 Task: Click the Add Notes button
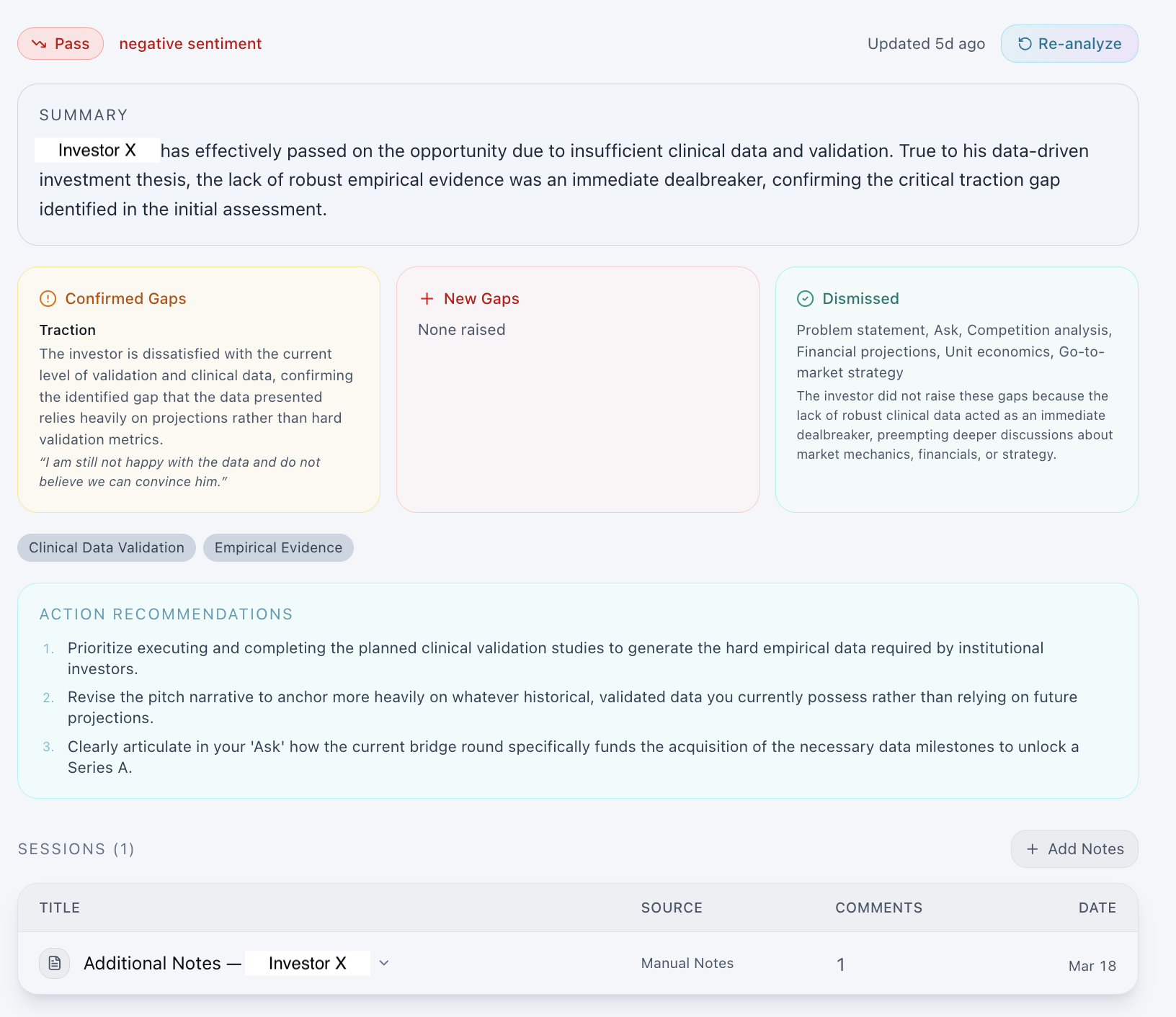pyautogui.click(x=1074, y=849)
